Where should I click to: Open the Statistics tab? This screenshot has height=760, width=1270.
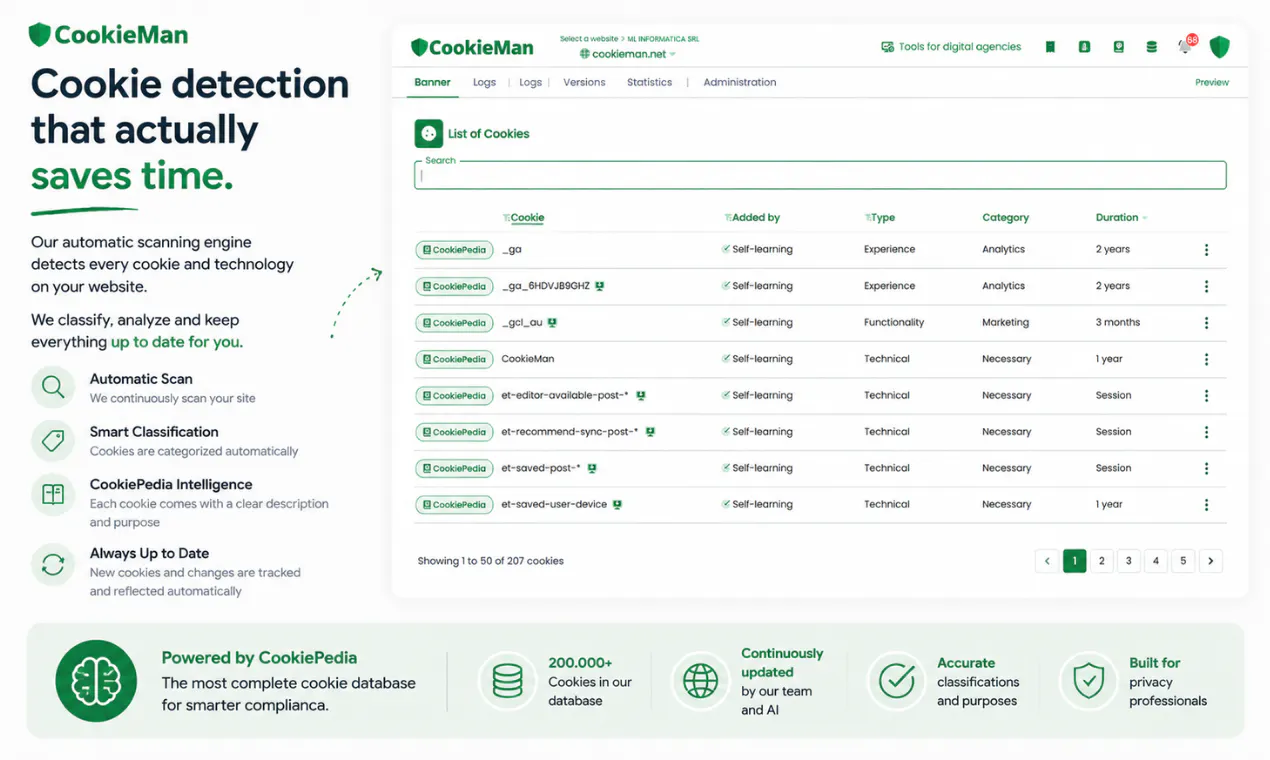pyautogui.click(x=649, y=82)
